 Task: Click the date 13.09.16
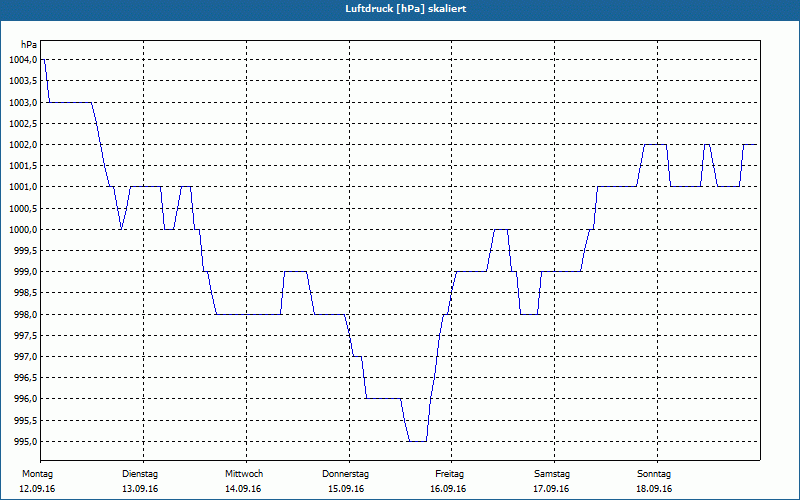(140, 489)
